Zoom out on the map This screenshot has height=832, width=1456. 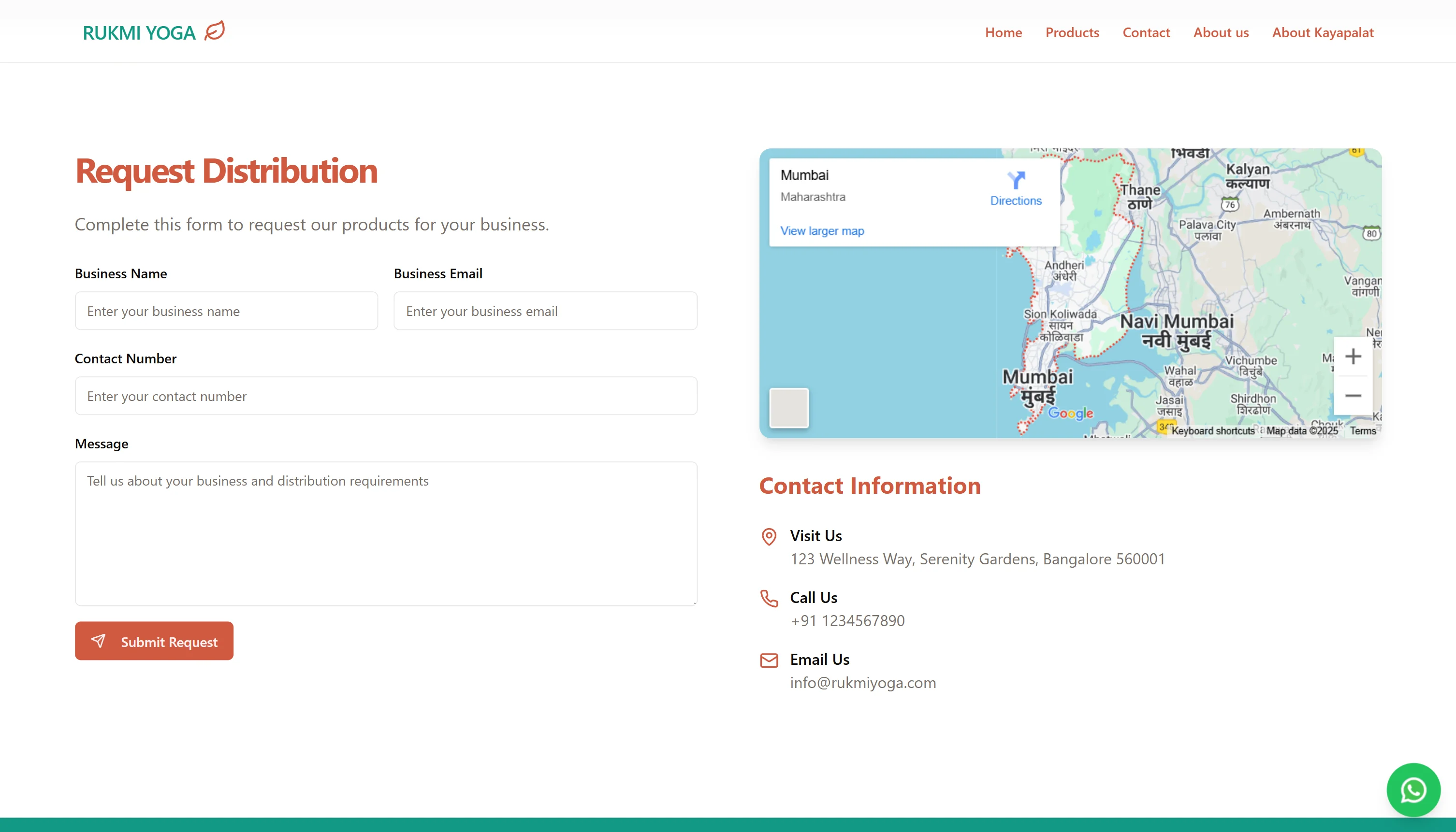1353,395
